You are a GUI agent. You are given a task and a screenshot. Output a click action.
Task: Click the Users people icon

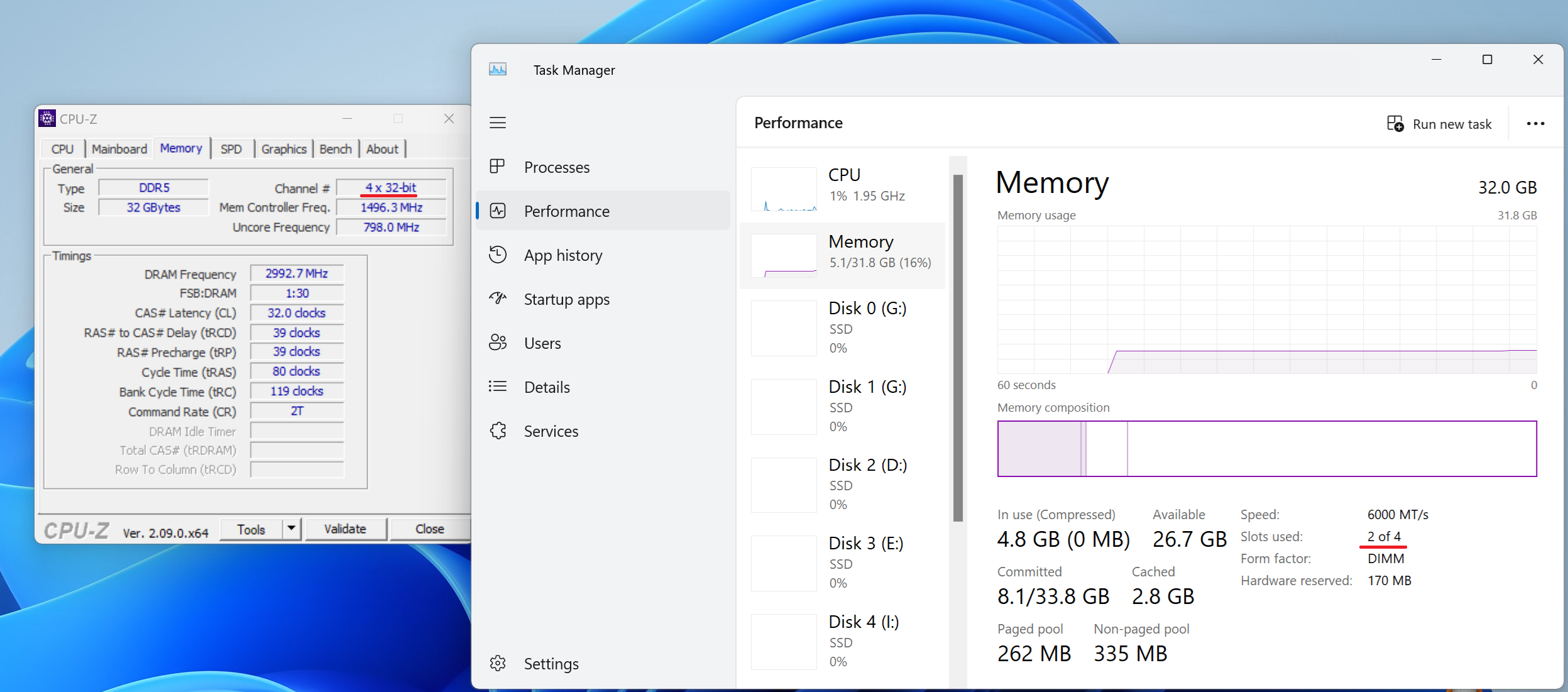497,343
